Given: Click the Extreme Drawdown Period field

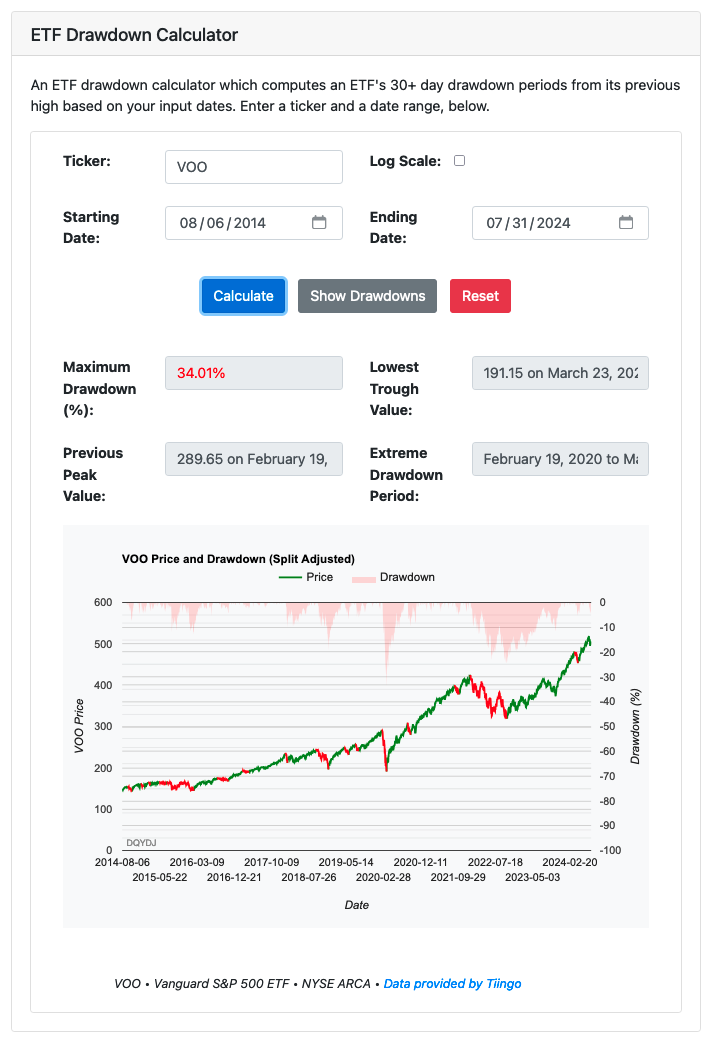Looking at the screenshot, I should tap(559, 458).
